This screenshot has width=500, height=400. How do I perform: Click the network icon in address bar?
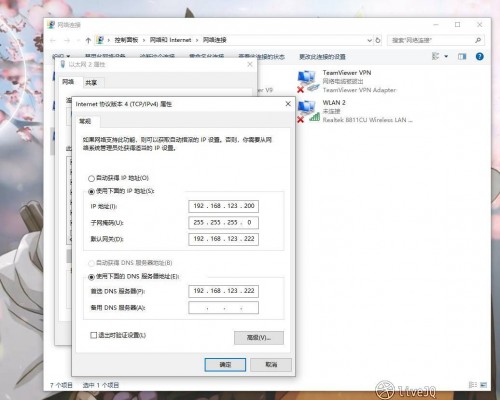[x=100, y=40]
